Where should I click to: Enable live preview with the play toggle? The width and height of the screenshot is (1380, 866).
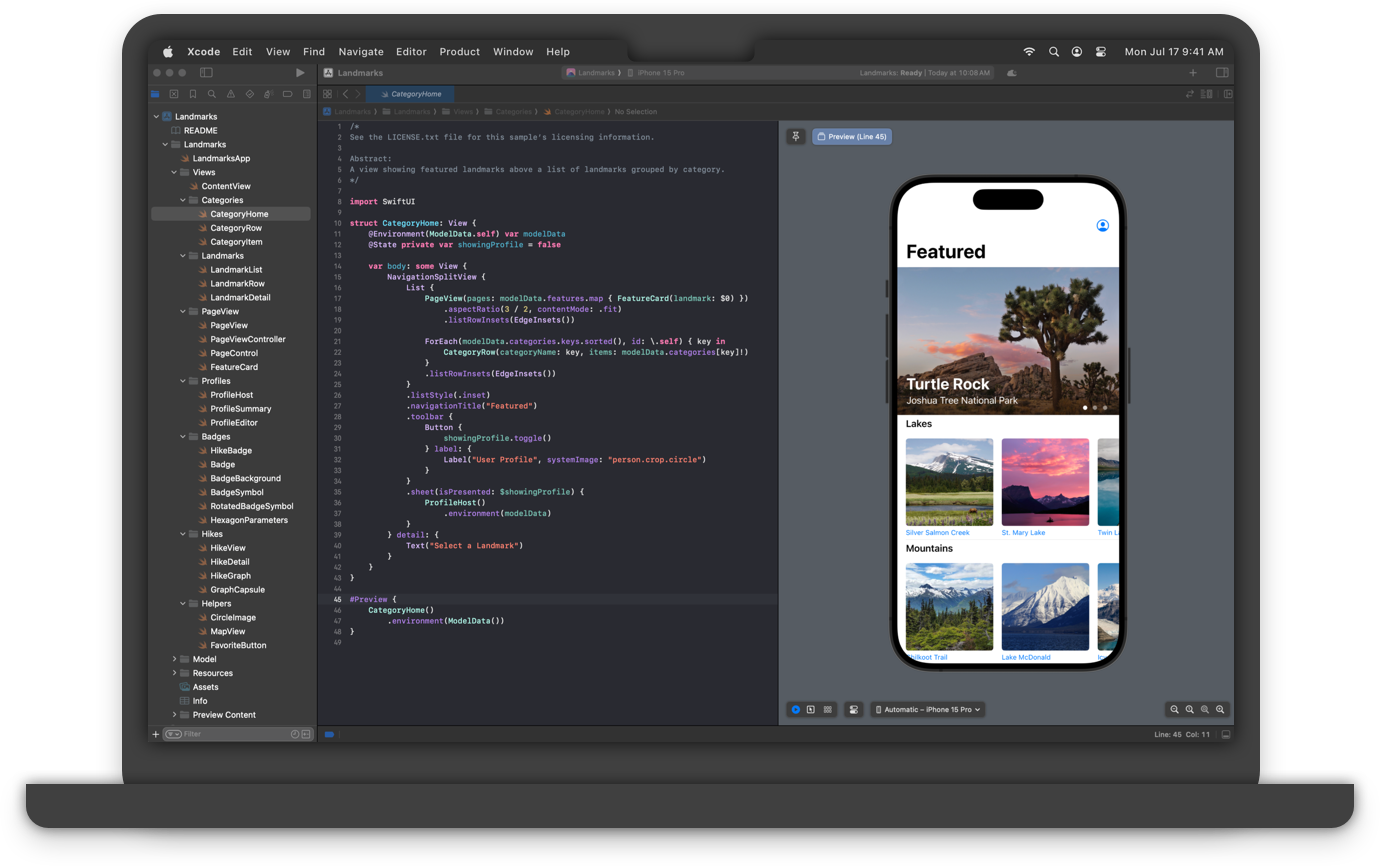coord(795,709)
